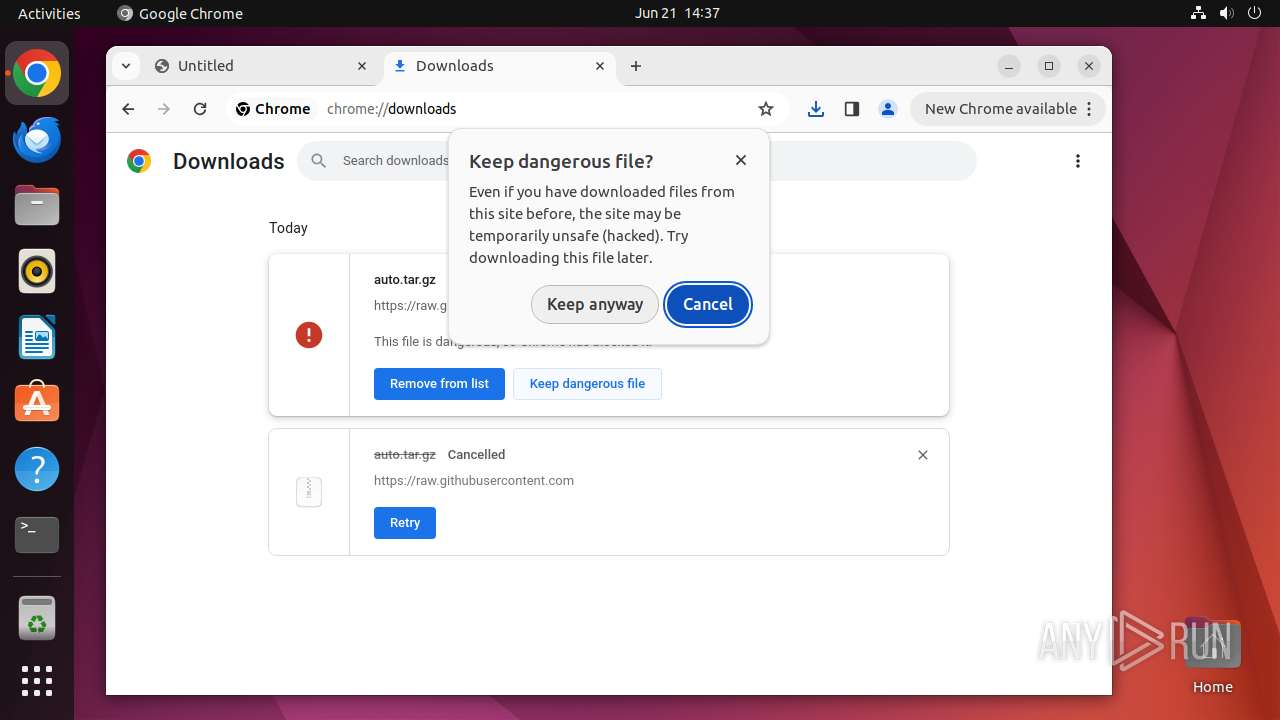Open Google Chrome from the dock
The width and height of the screenshot is (1280, 720).
pyautogui.click(x=37, y=73)
